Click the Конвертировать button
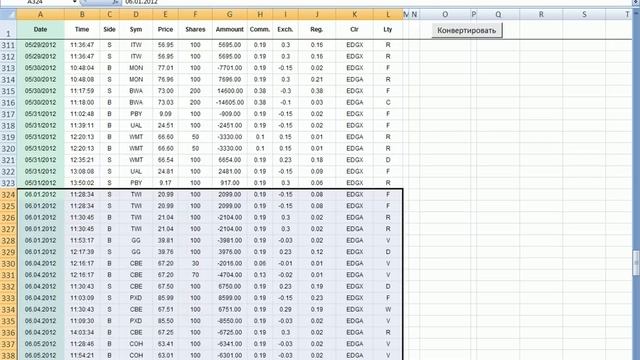 click(467, 30)
